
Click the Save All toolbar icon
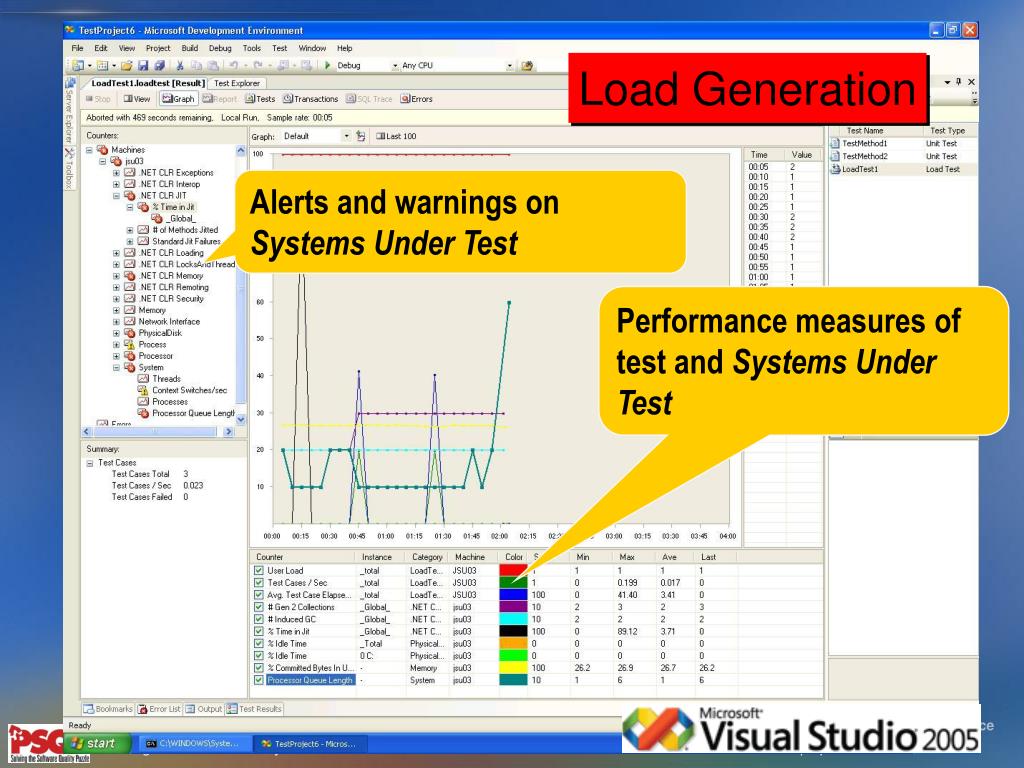(159, 65)
